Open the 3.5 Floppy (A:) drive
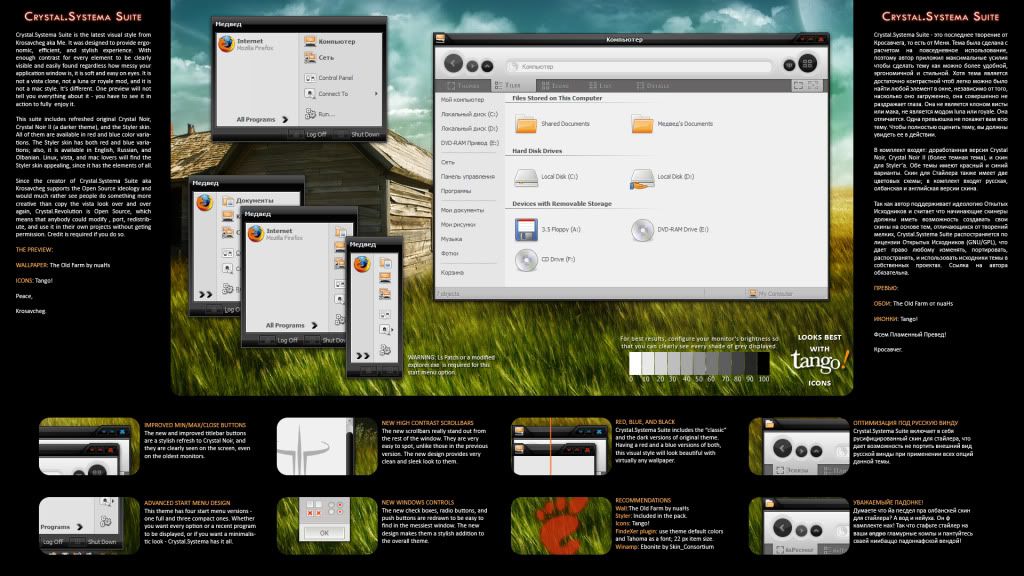 click(526, 230)
